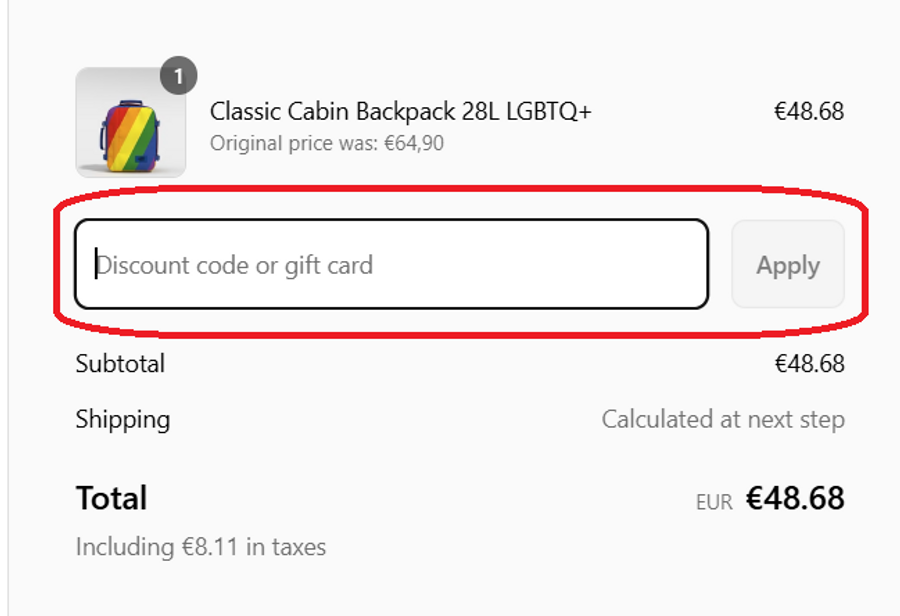Click the text caret inside the discount field
This screenshot has width=900, height=616.
point(96,265)
